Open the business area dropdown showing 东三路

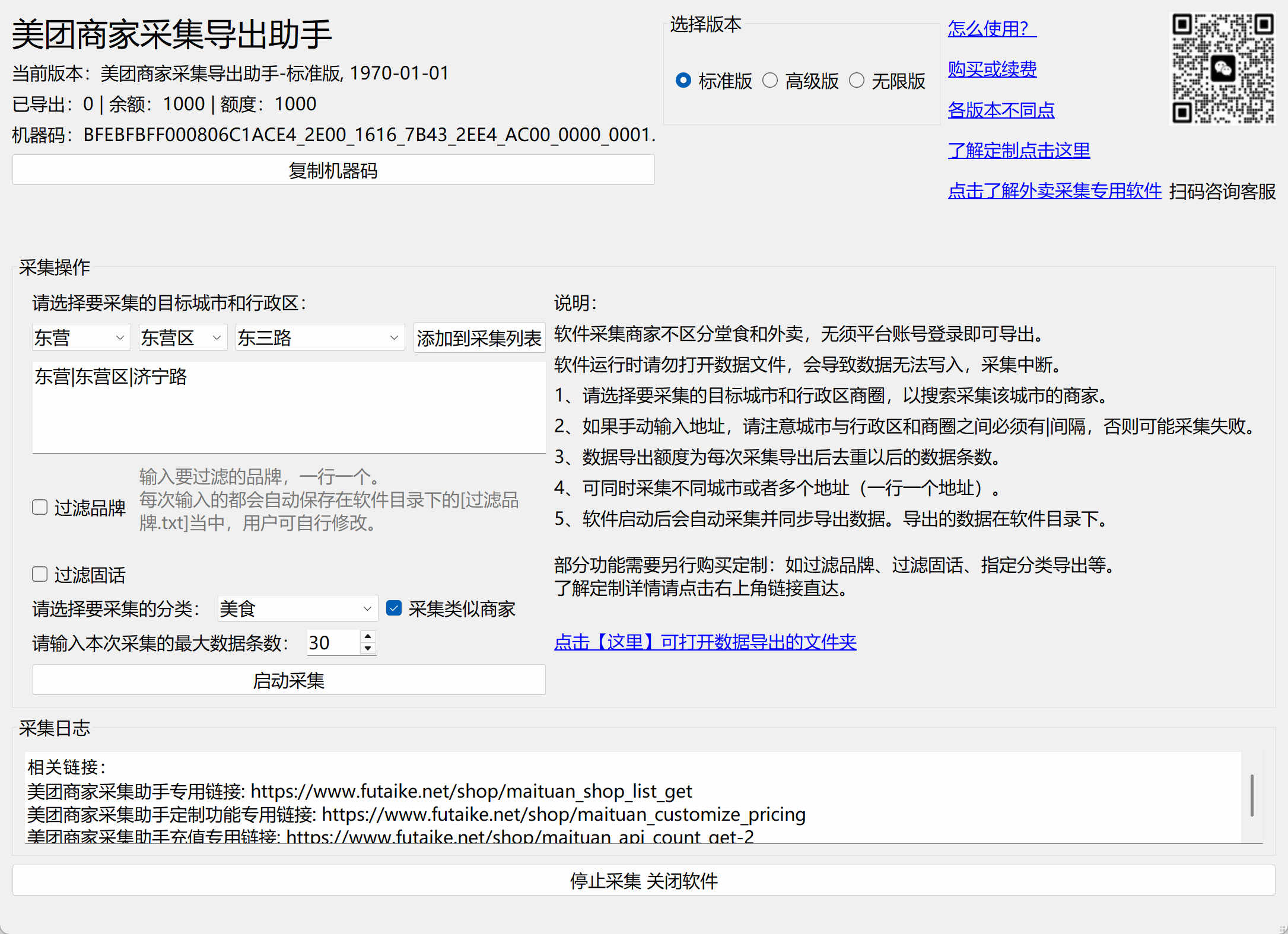point(320,337)
